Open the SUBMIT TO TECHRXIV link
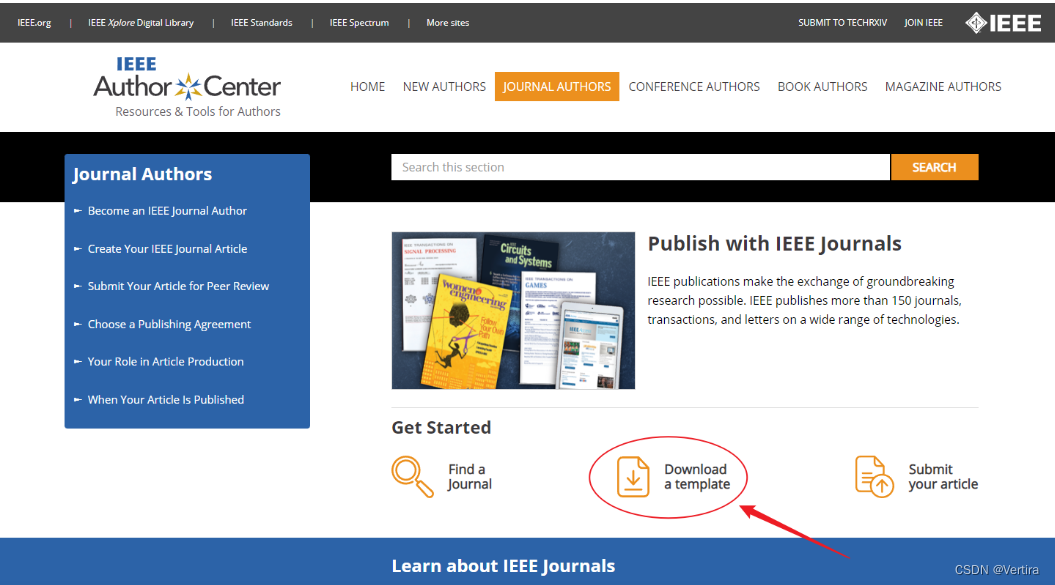This screenshot has width=1055, height=585. 842,22
